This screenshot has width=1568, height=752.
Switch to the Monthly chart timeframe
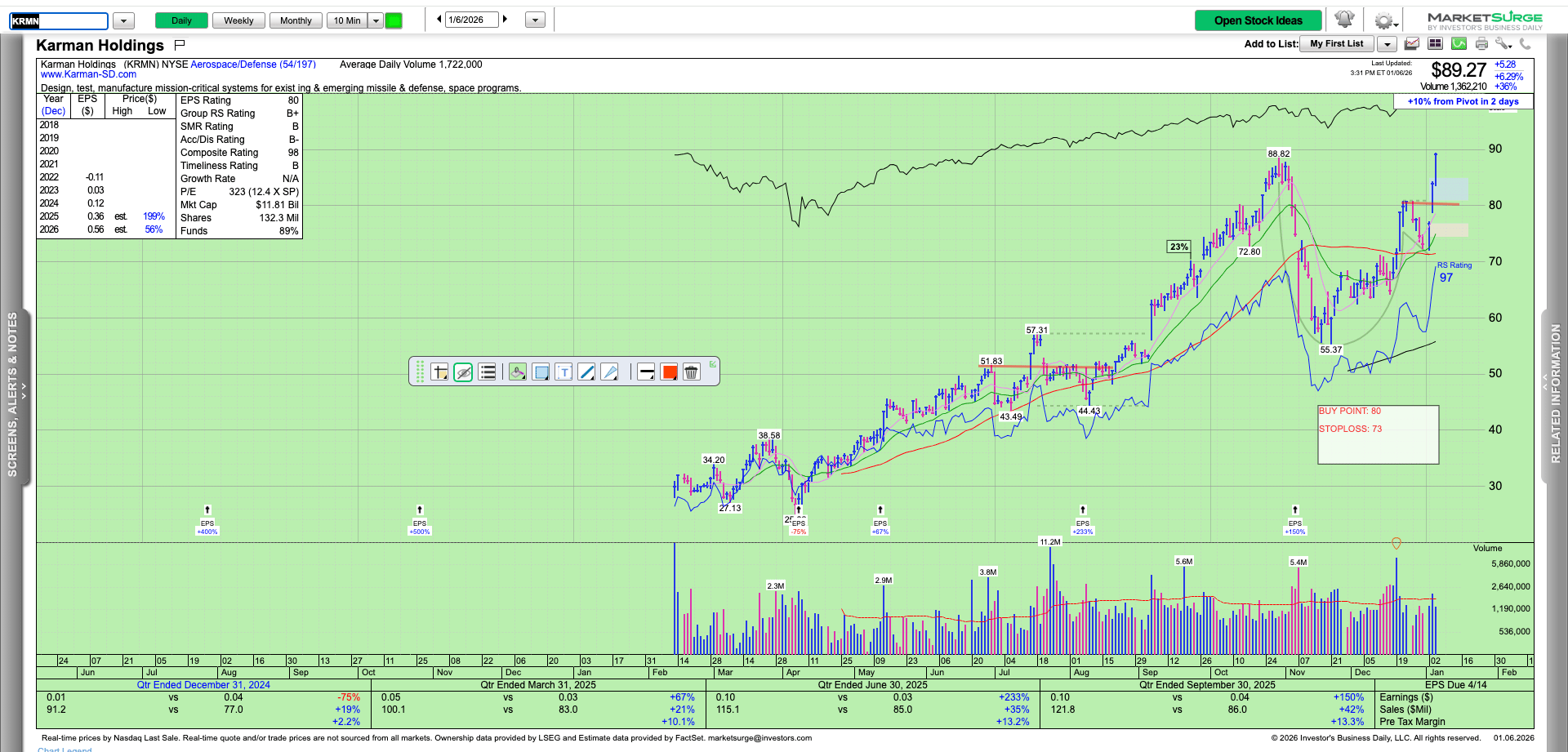point(296,20)
